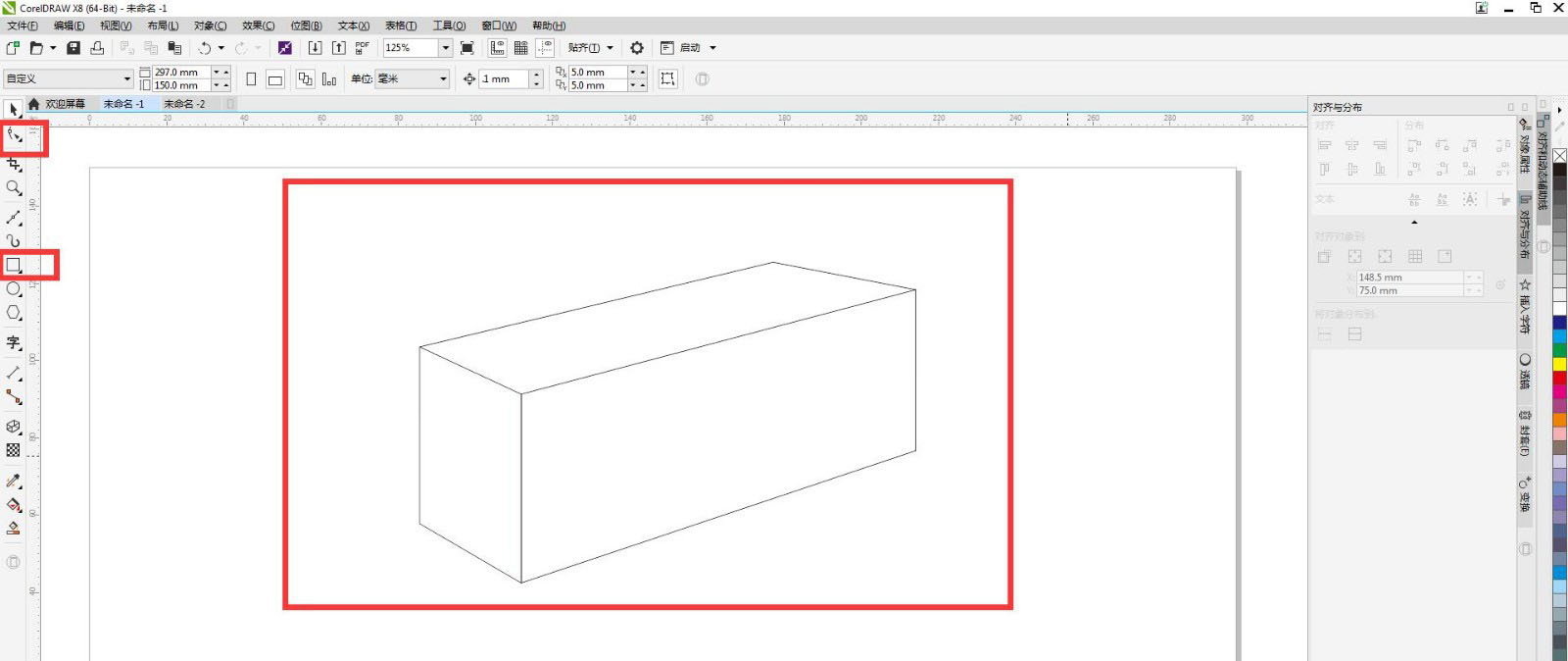The height and width of the screenshot is (661, 1568).
Task: Select the Polygon tool
Action: point(14,313)
